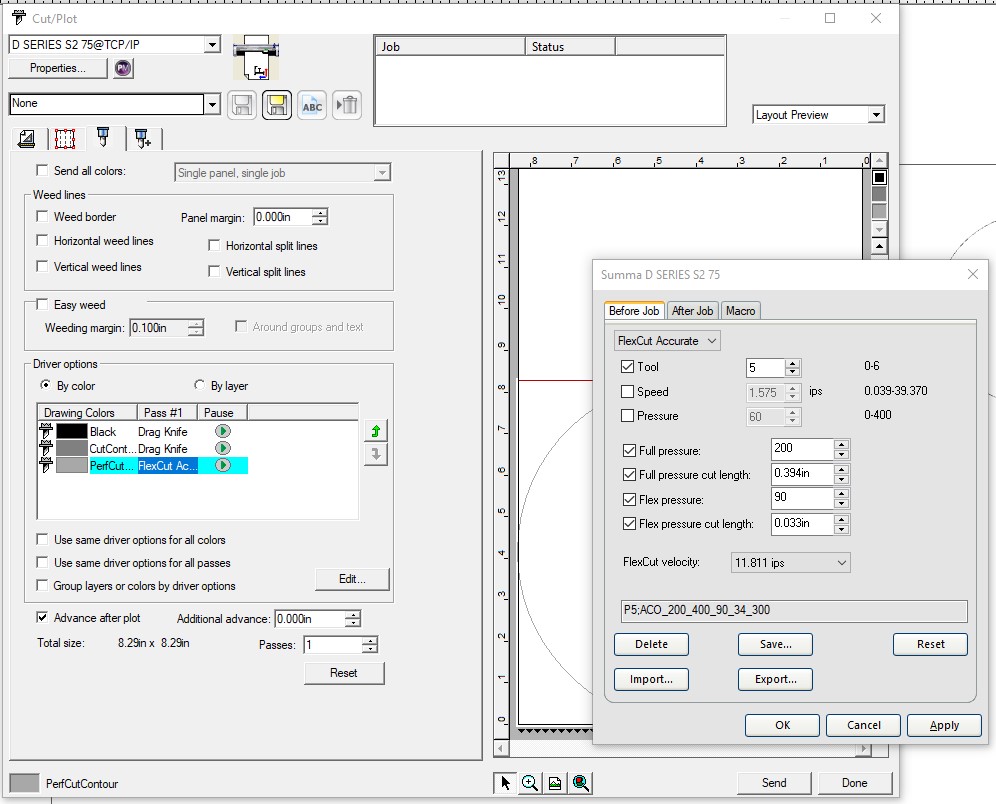This screenshot has height=804, width=996.
Task: Click the Additional advance input field
Action: point(310,619)
